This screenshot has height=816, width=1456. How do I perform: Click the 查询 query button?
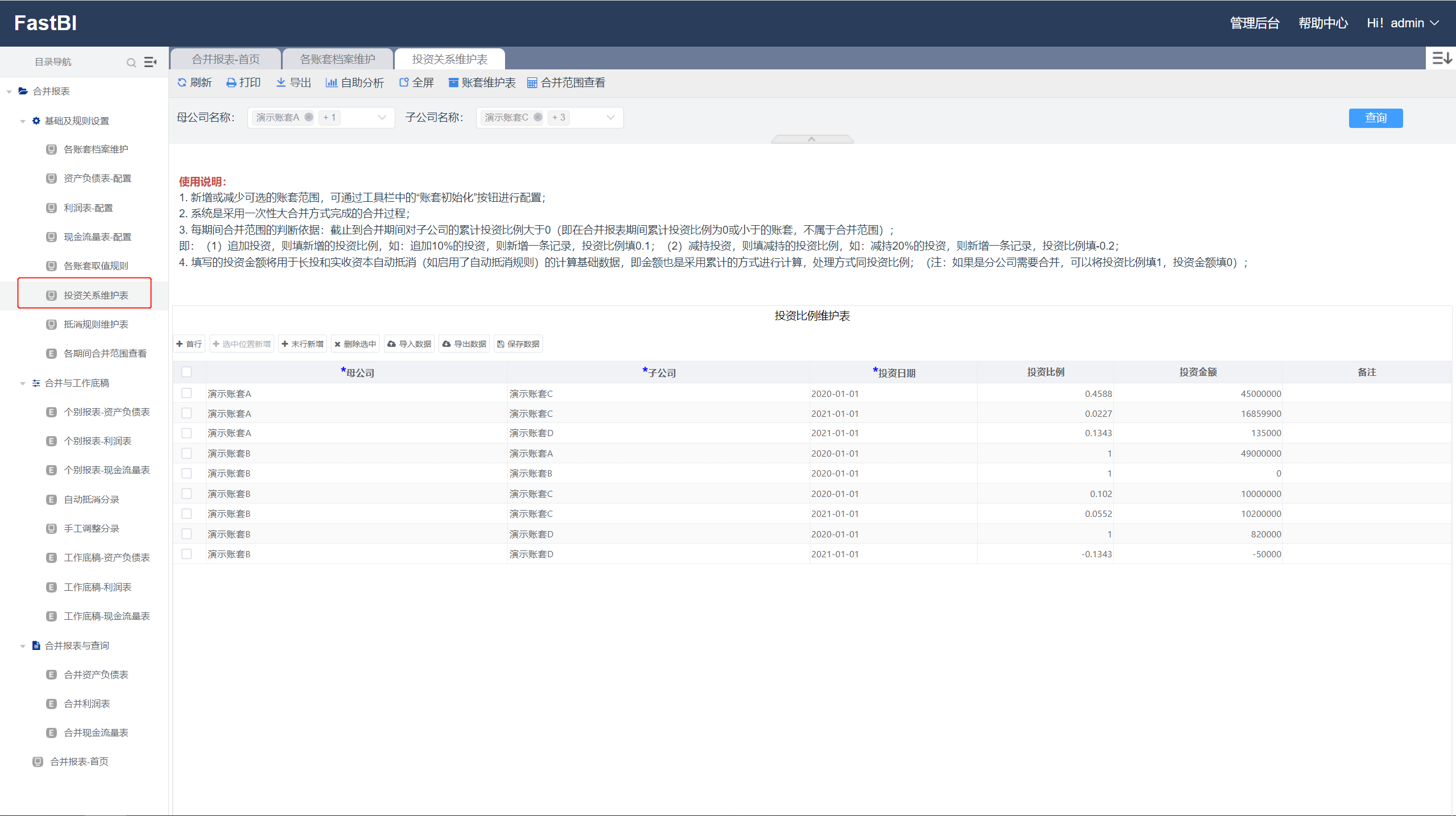[1375, 118]
